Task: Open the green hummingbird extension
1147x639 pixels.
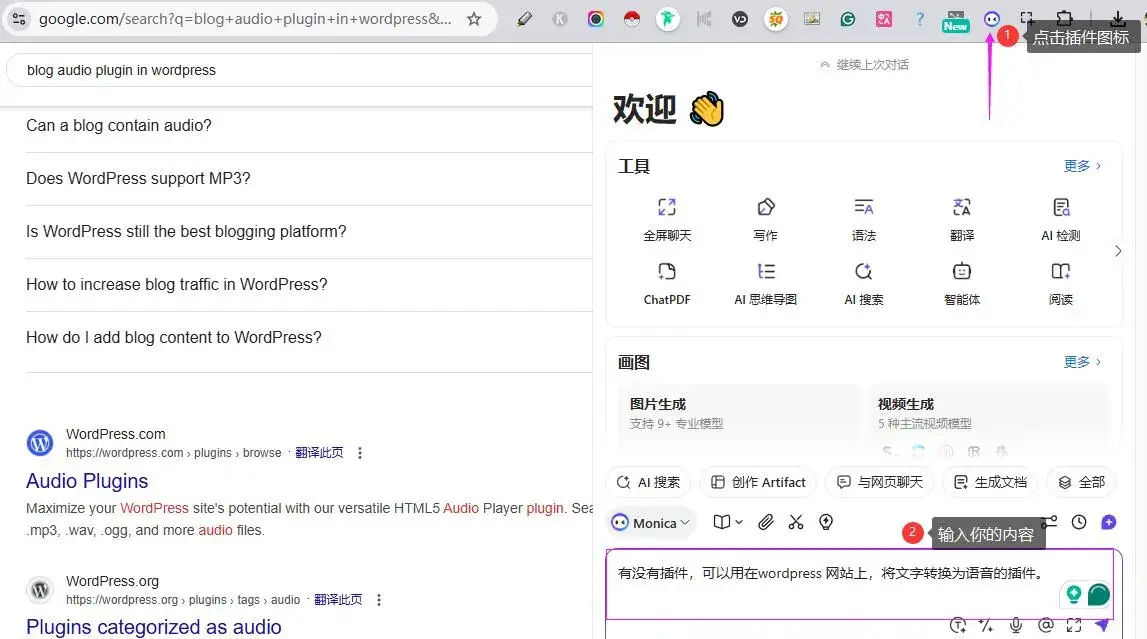Action: click(667, 19)
